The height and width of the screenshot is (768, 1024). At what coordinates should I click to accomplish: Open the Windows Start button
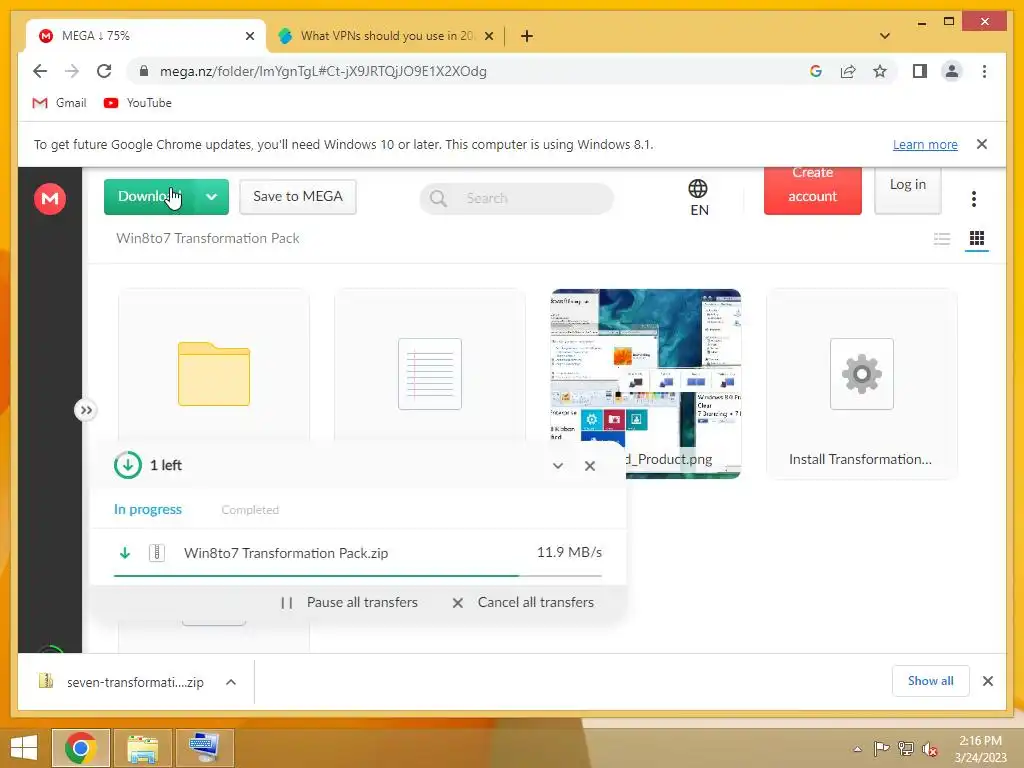(24, 748)
